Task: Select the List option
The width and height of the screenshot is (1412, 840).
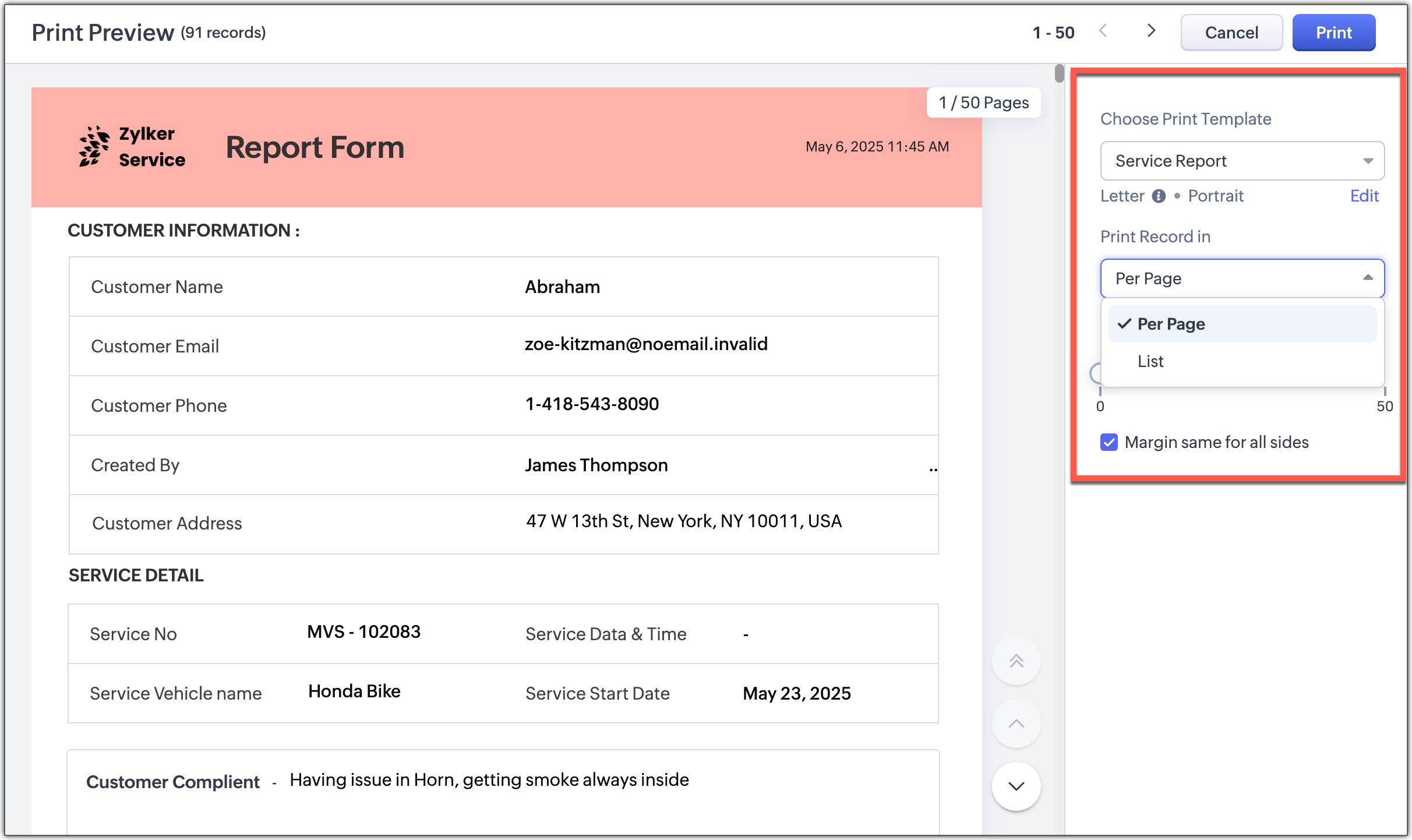Action: (x=1150, y=361)
